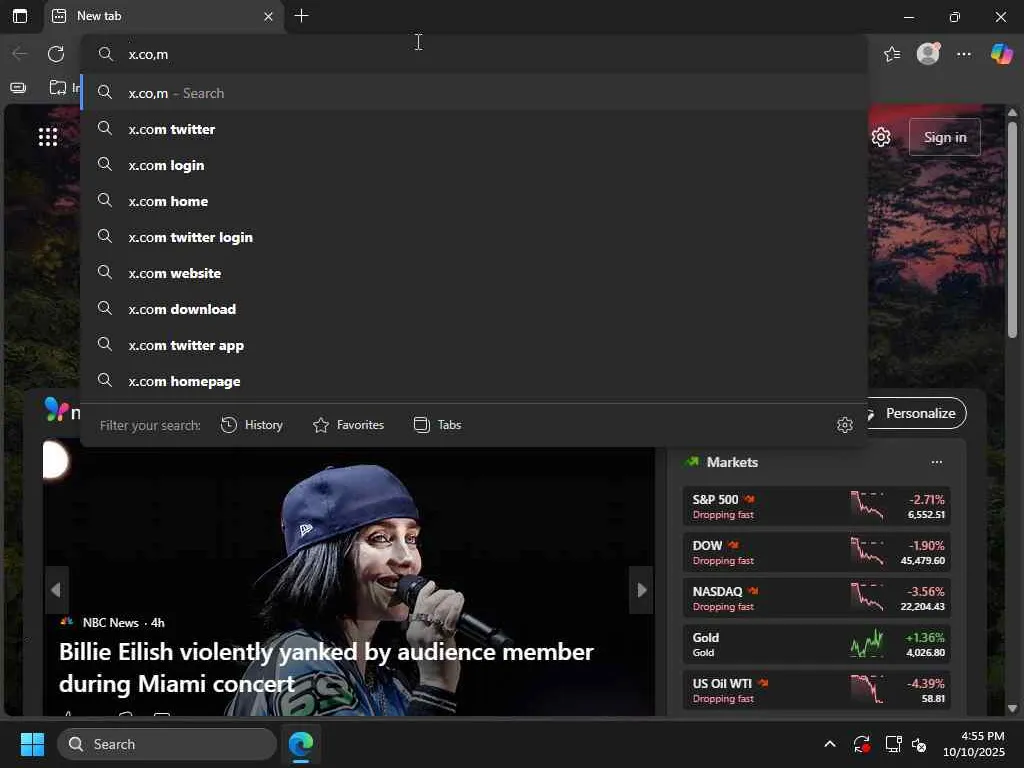This screenshot has height=768, width=1024.
Task: Filter search by Tabs
Action: [x=438, y=425]
